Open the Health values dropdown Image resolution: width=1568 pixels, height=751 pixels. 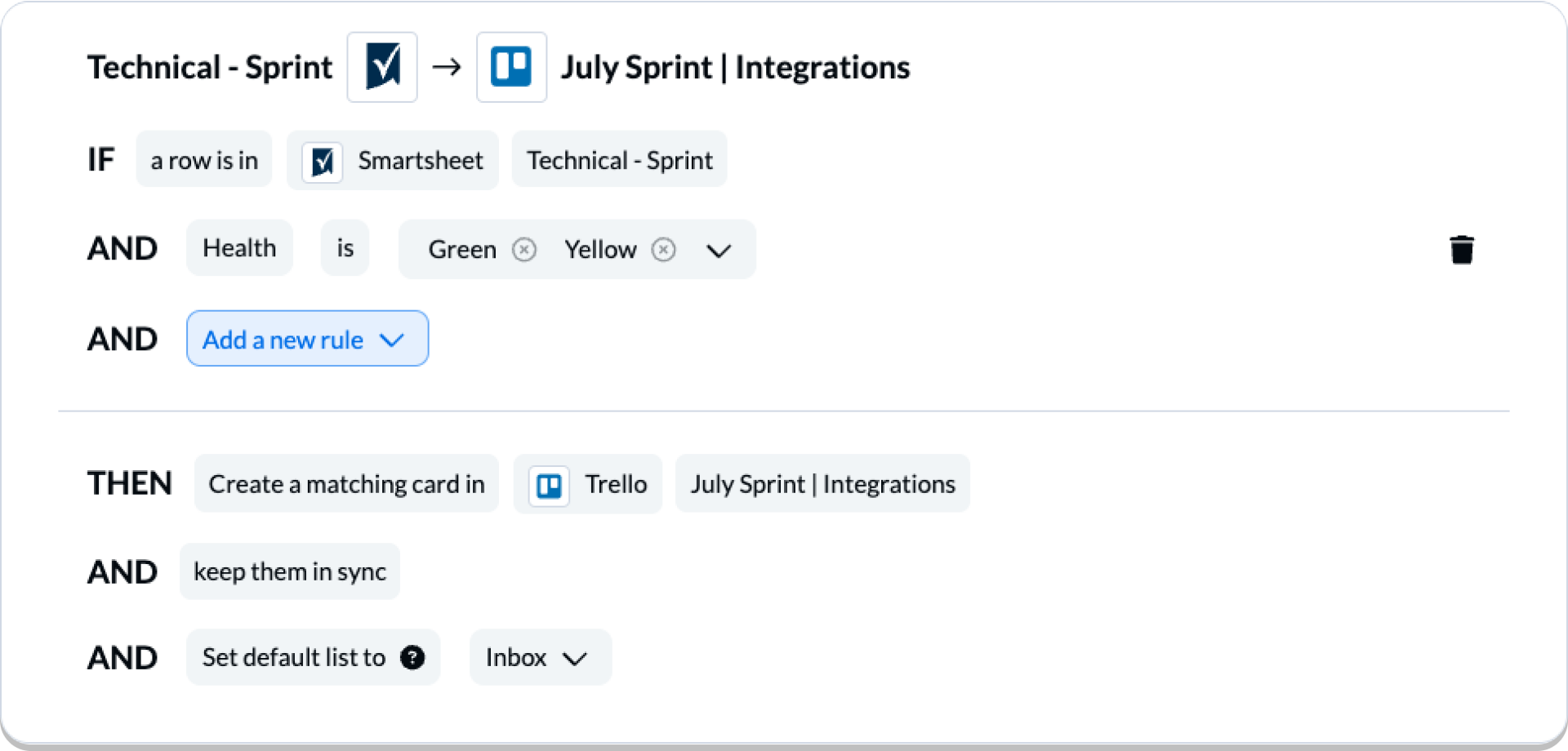[x=719, y=251]
